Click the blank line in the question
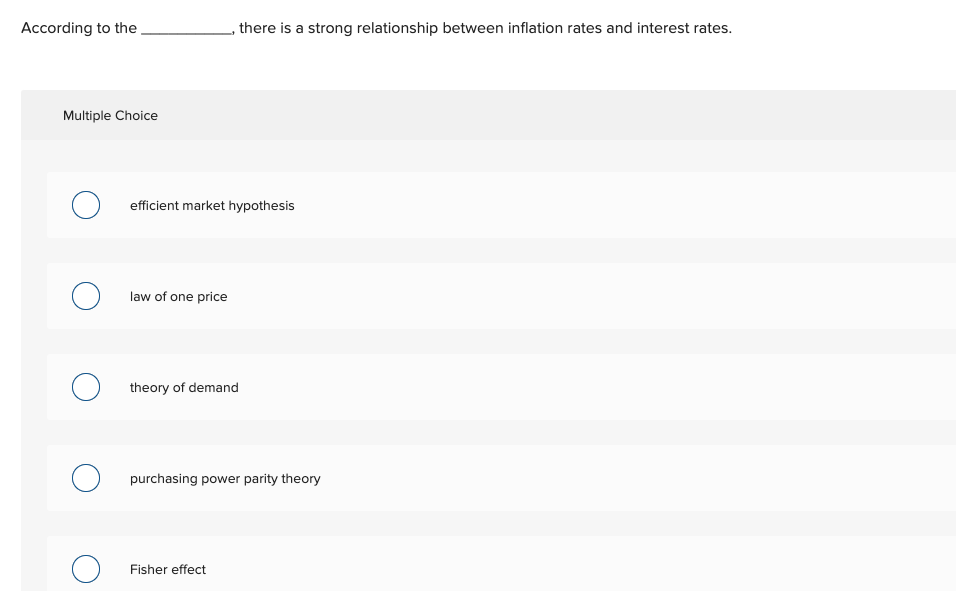The height and width of the screenshot is (591, 956). (x=183, y=30)
